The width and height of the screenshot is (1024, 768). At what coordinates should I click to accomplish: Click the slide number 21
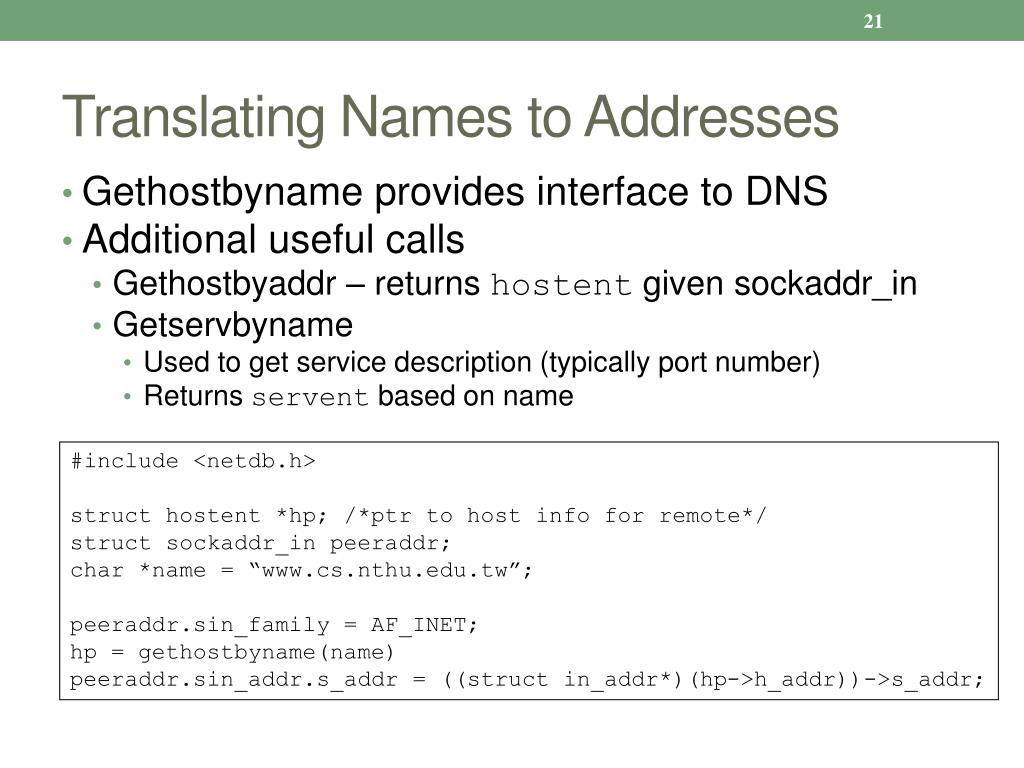873,22
